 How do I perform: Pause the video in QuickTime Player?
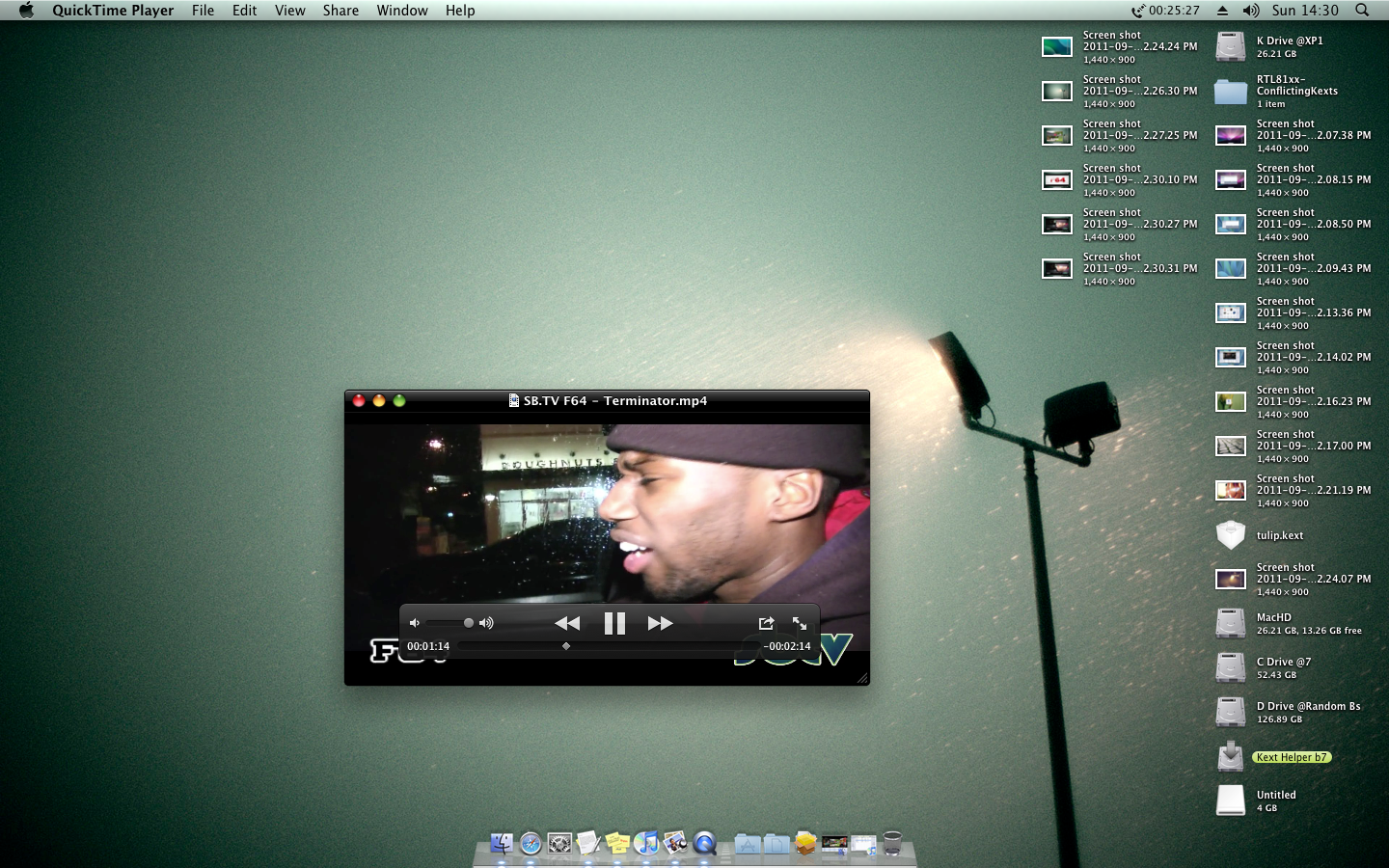coord(614,623)
